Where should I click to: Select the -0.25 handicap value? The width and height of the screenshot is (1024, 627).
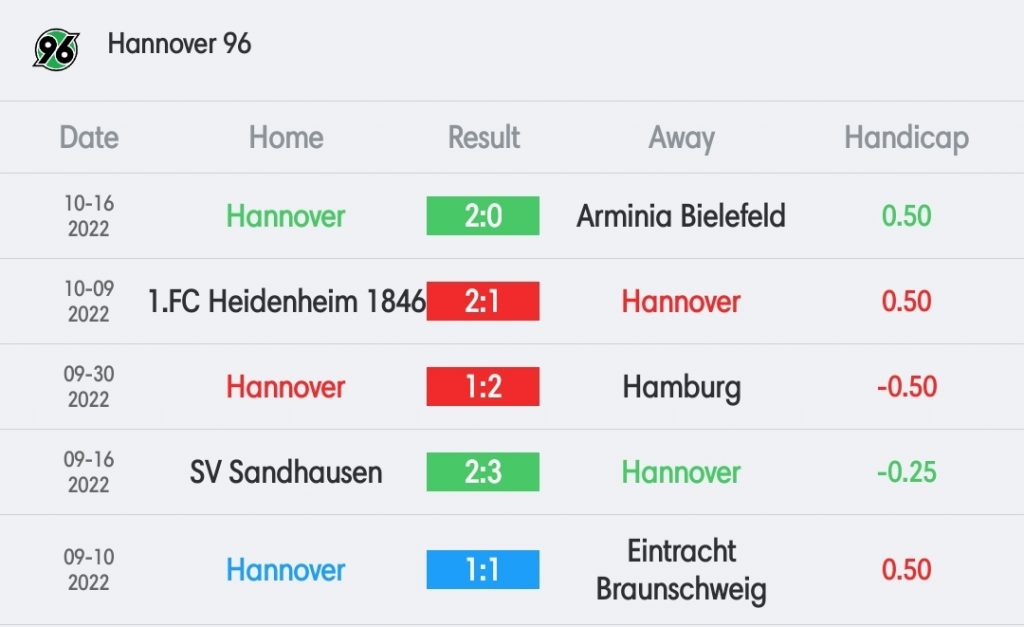pos(906,472)
